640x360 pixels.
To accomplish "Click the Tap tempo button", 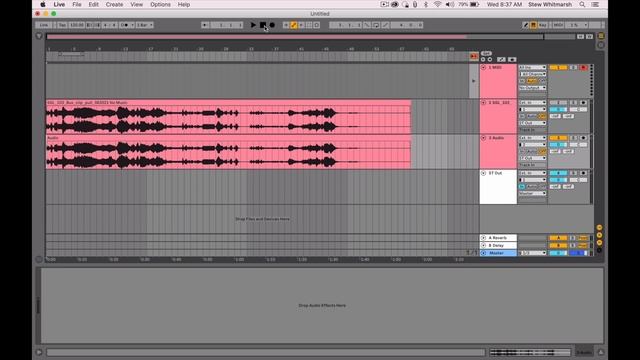I will click(x=62, y=25).
